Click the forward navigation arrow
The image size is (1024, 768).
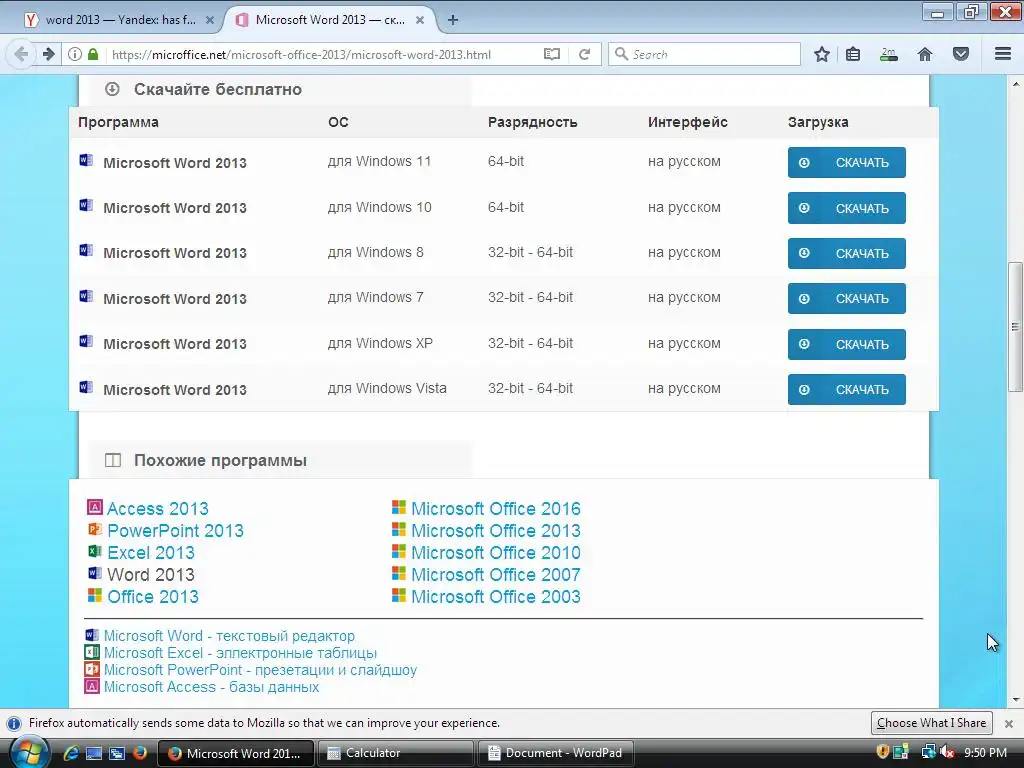pyautogui.click(x=48, y=54)
